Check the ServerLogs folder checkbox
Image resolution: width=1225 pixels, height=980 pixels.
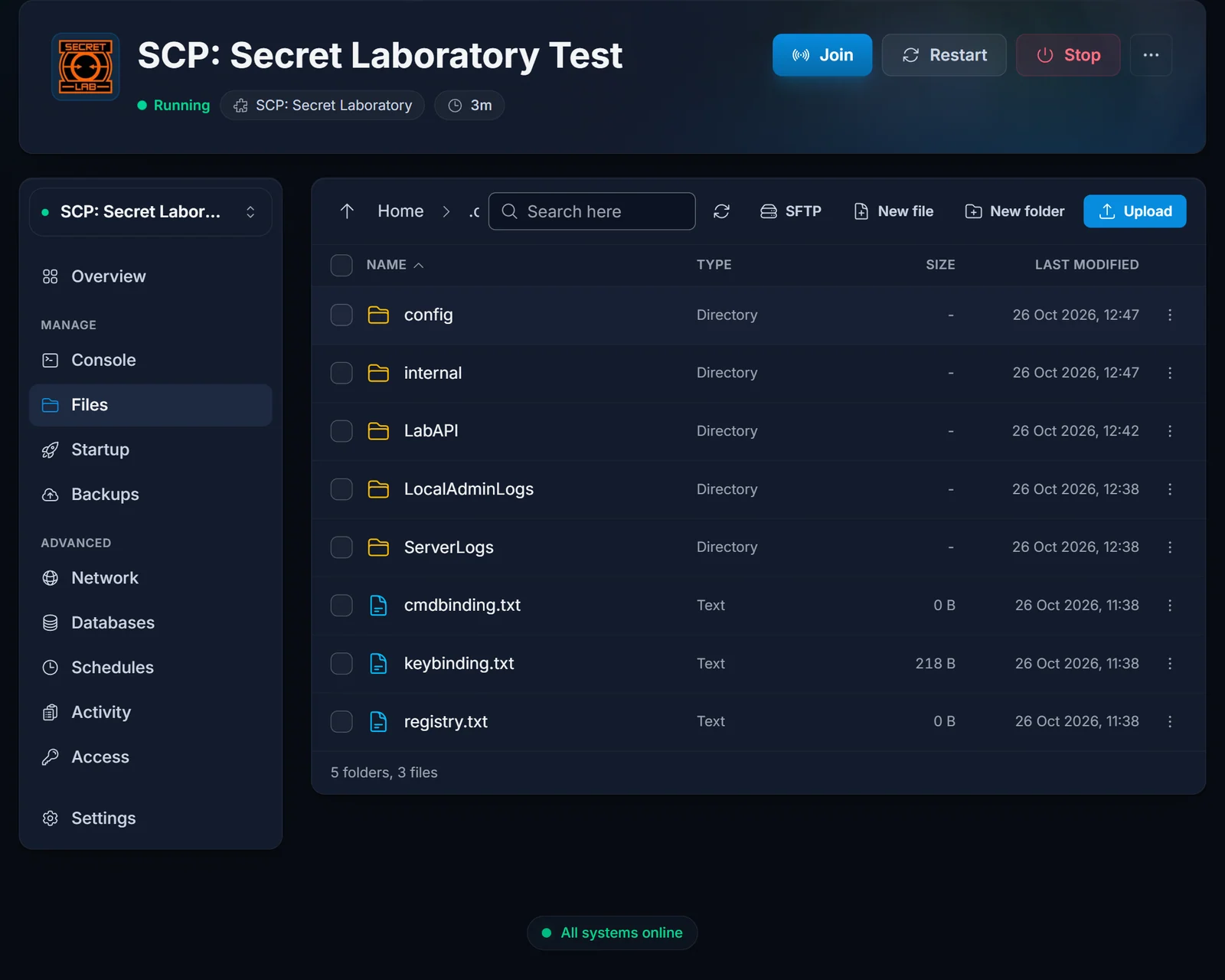pyautogui.click(x=341, y=547)
